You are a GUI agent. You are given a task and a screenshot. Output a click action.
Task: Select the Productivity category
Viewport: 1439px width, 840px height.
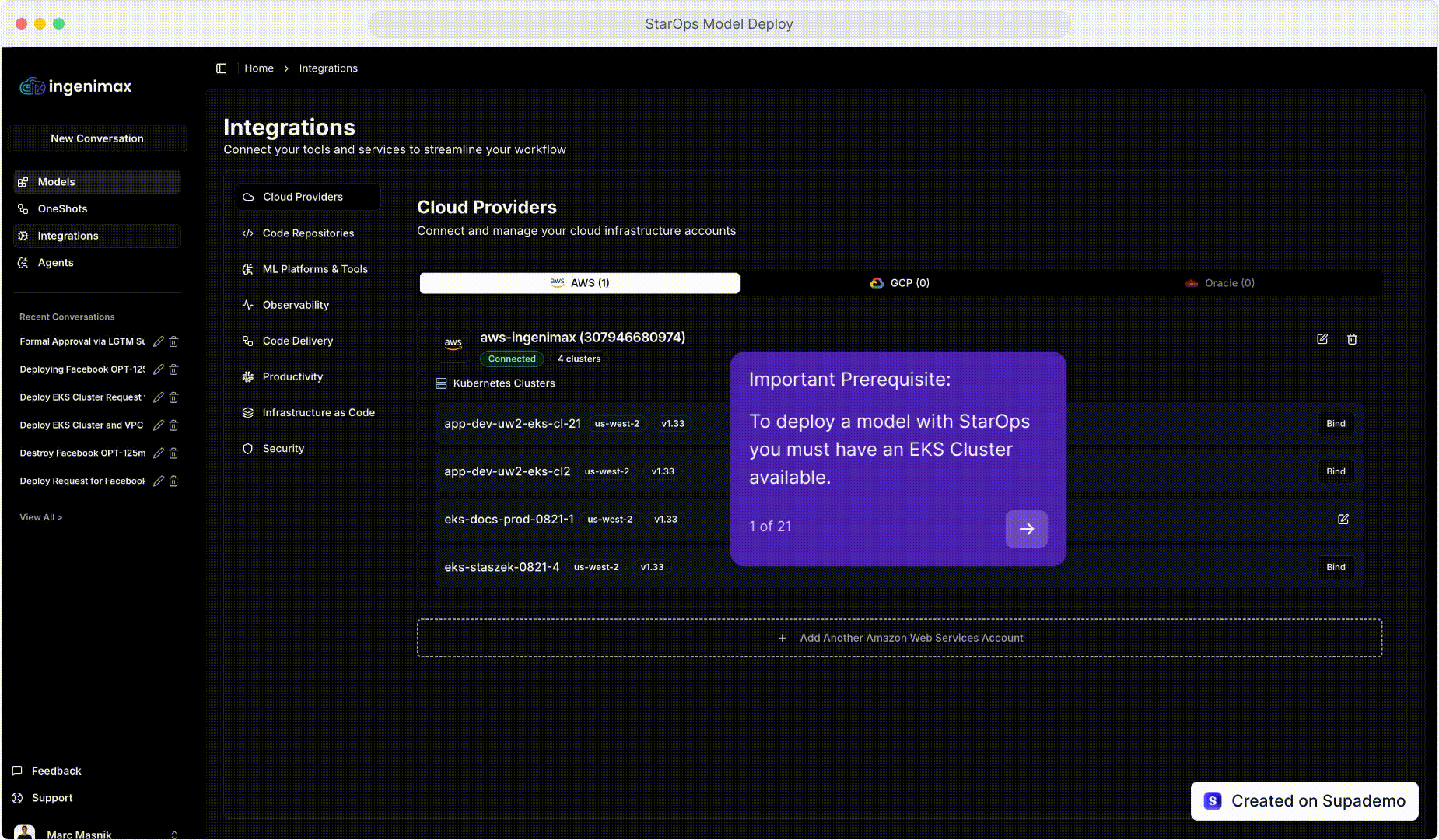pyautogui.click(x=308, y=376)
